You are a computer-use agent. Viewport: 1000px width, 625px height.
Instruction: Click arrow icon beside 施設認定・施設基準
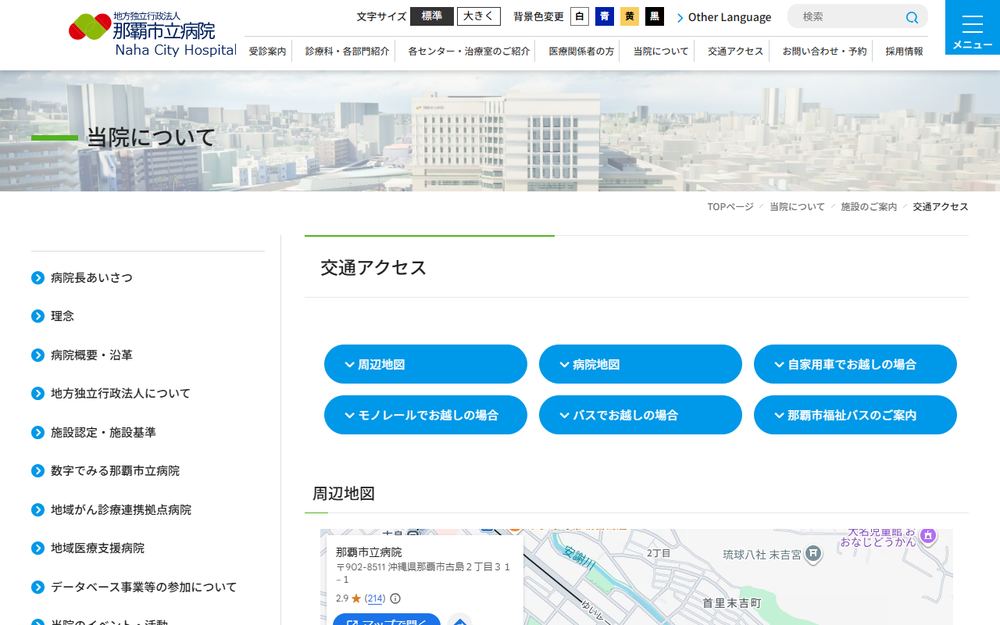click(38, 432)
